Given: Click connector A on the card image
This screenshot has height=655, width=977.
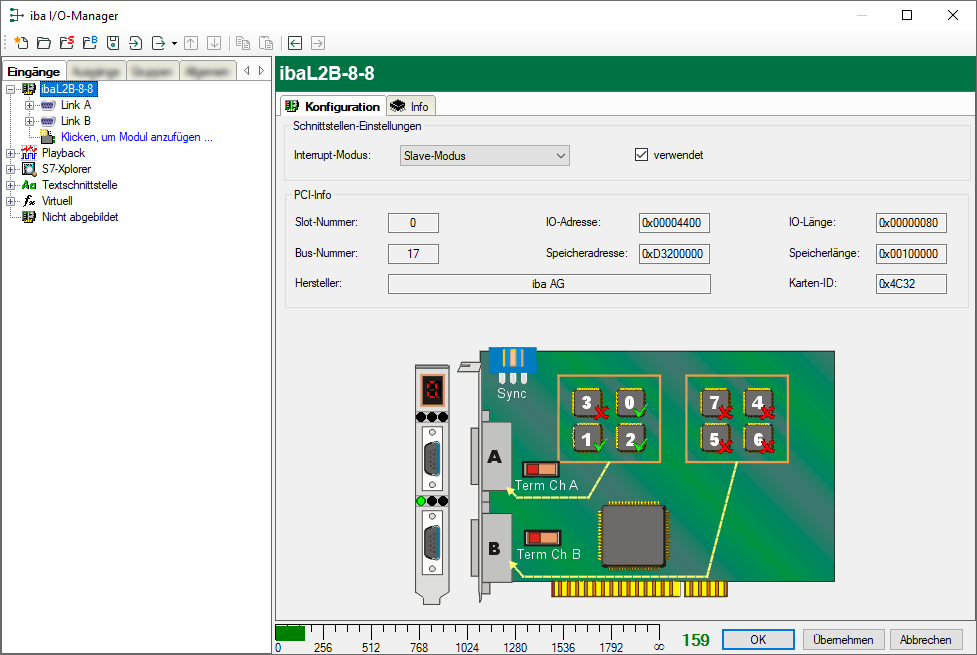Looking at the screenshot, I should (495, 456).
